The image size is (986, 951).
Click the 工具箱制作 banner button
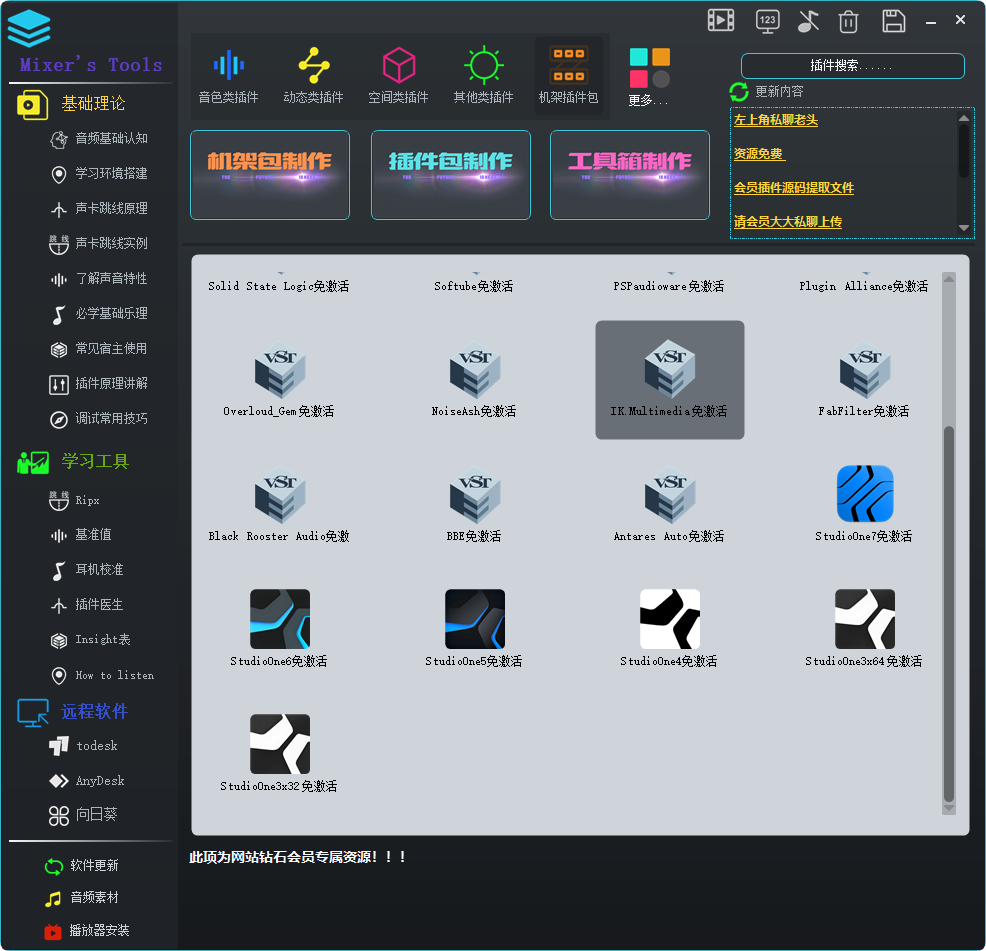[x=629, y=175]
